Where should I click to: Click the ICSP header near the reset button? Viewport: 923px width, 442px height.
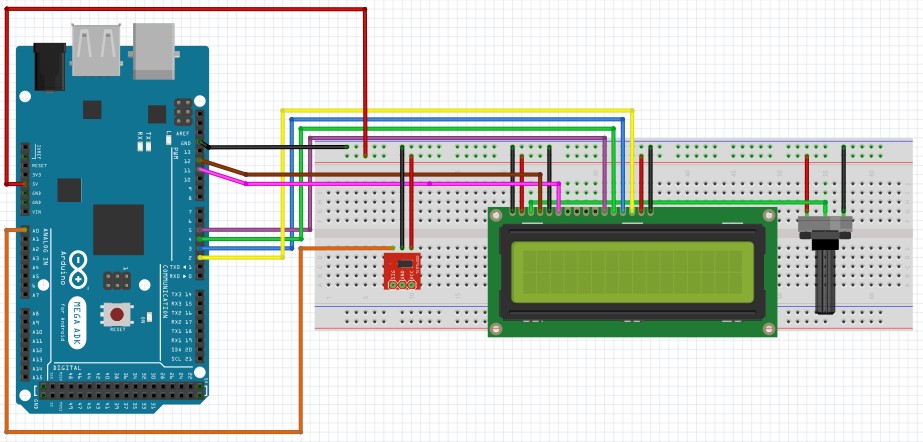click(117, 281)
